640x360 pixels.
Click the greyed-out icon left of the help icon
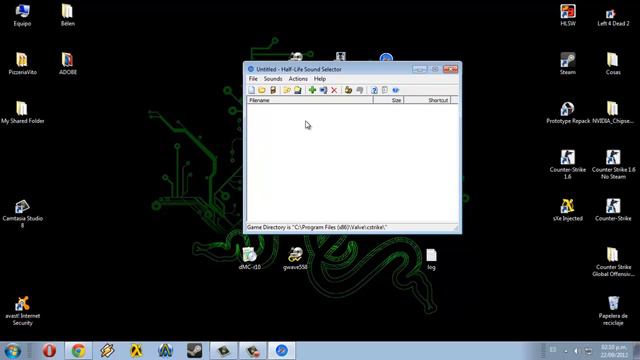point(360,90)
